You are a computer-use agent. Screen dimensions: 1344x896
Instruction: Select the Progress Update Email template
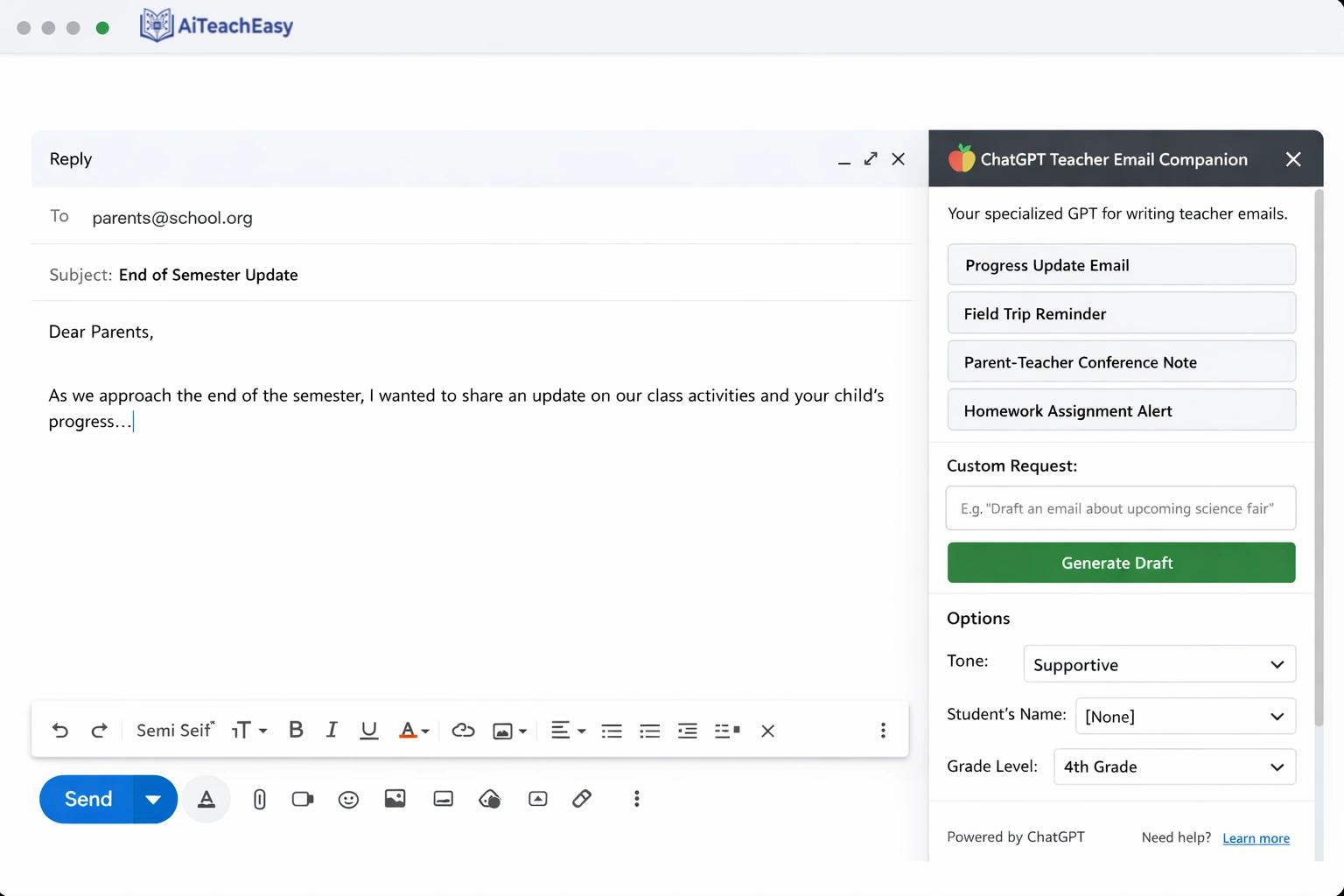tap(1121, 264)
